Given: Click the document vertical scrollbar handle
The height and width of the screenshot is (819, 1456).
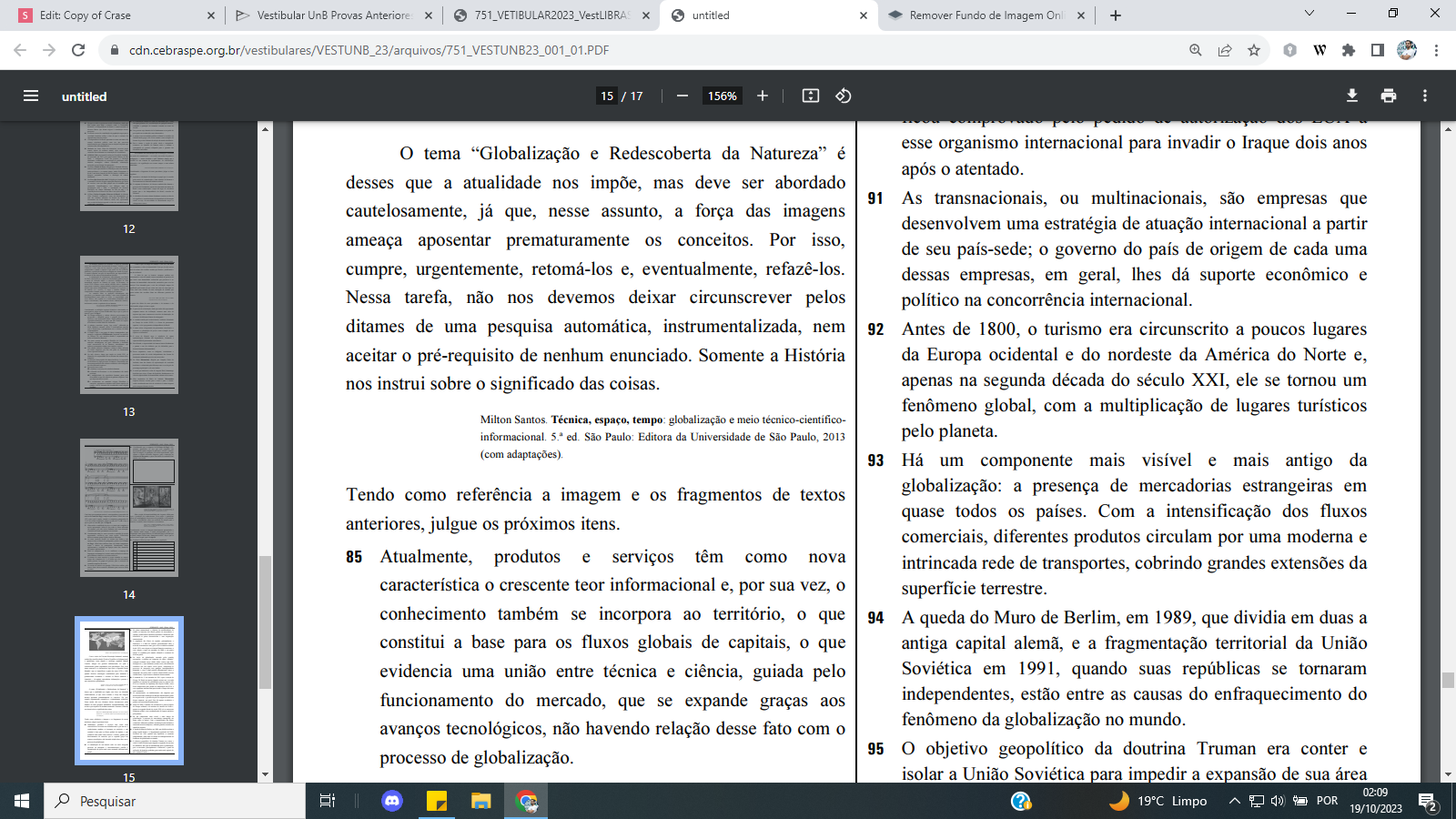Looking at the screenshot, I should point(1448,680).
